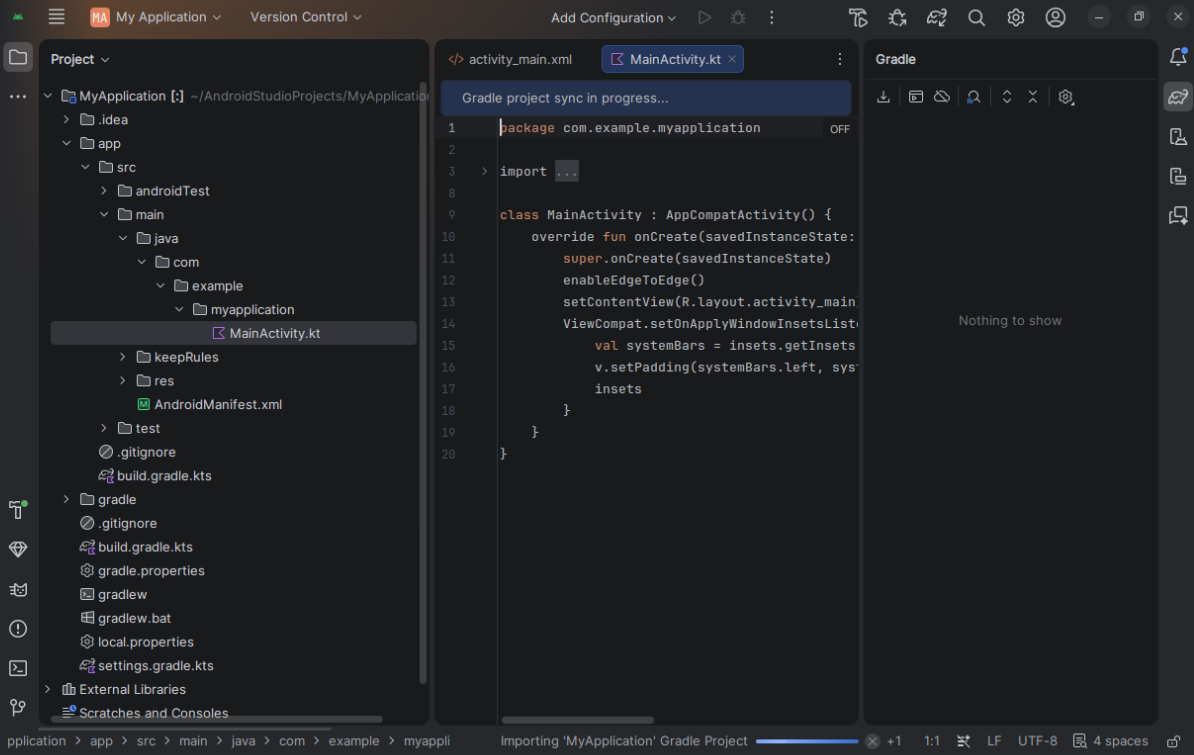Viewport: 1194px width, 755px height.
Task: Expand the .idea folder
Action: (x=66, y=120)
